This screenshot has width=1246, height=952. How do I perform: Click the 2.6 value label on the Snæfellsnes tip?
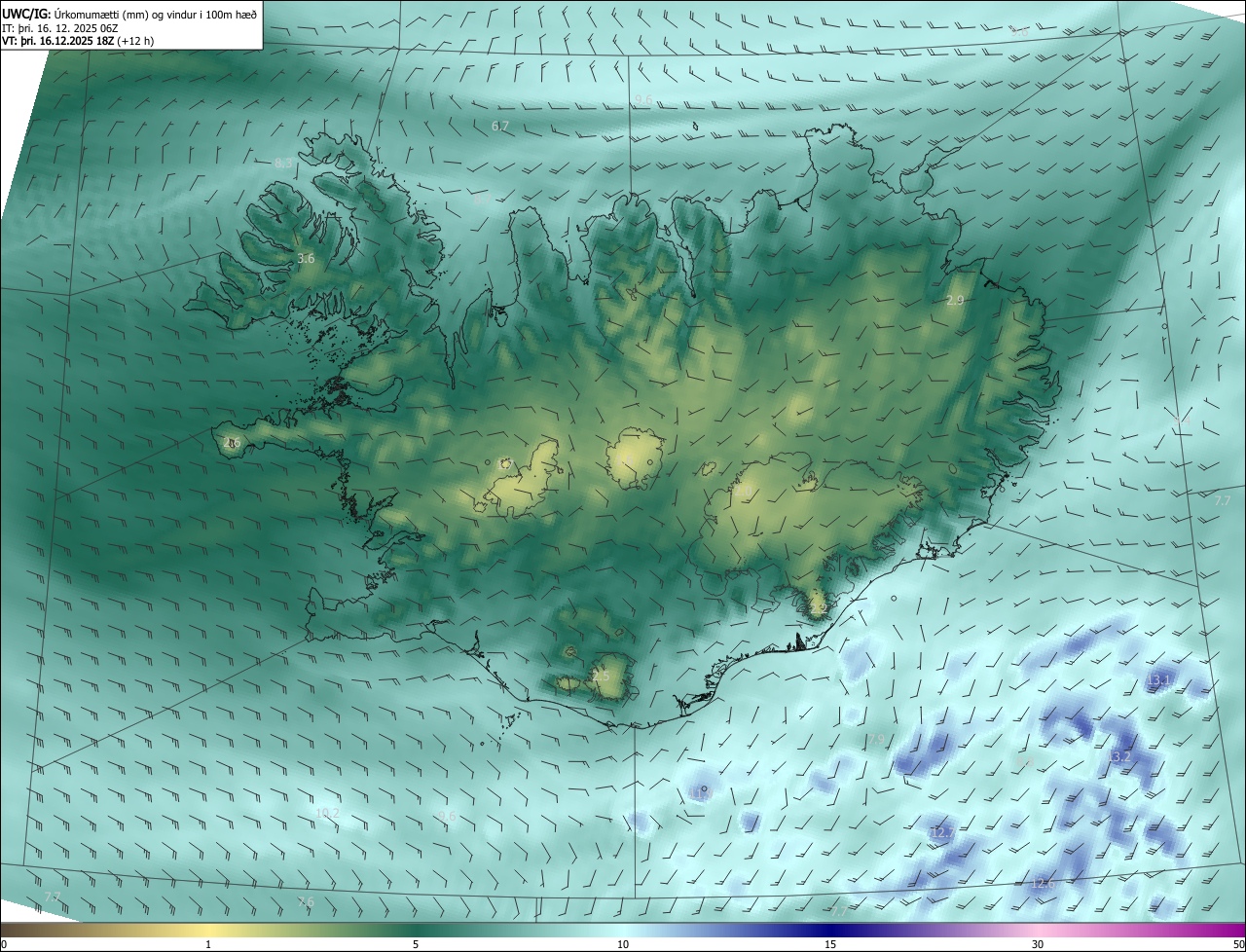[x=232, y=443]
